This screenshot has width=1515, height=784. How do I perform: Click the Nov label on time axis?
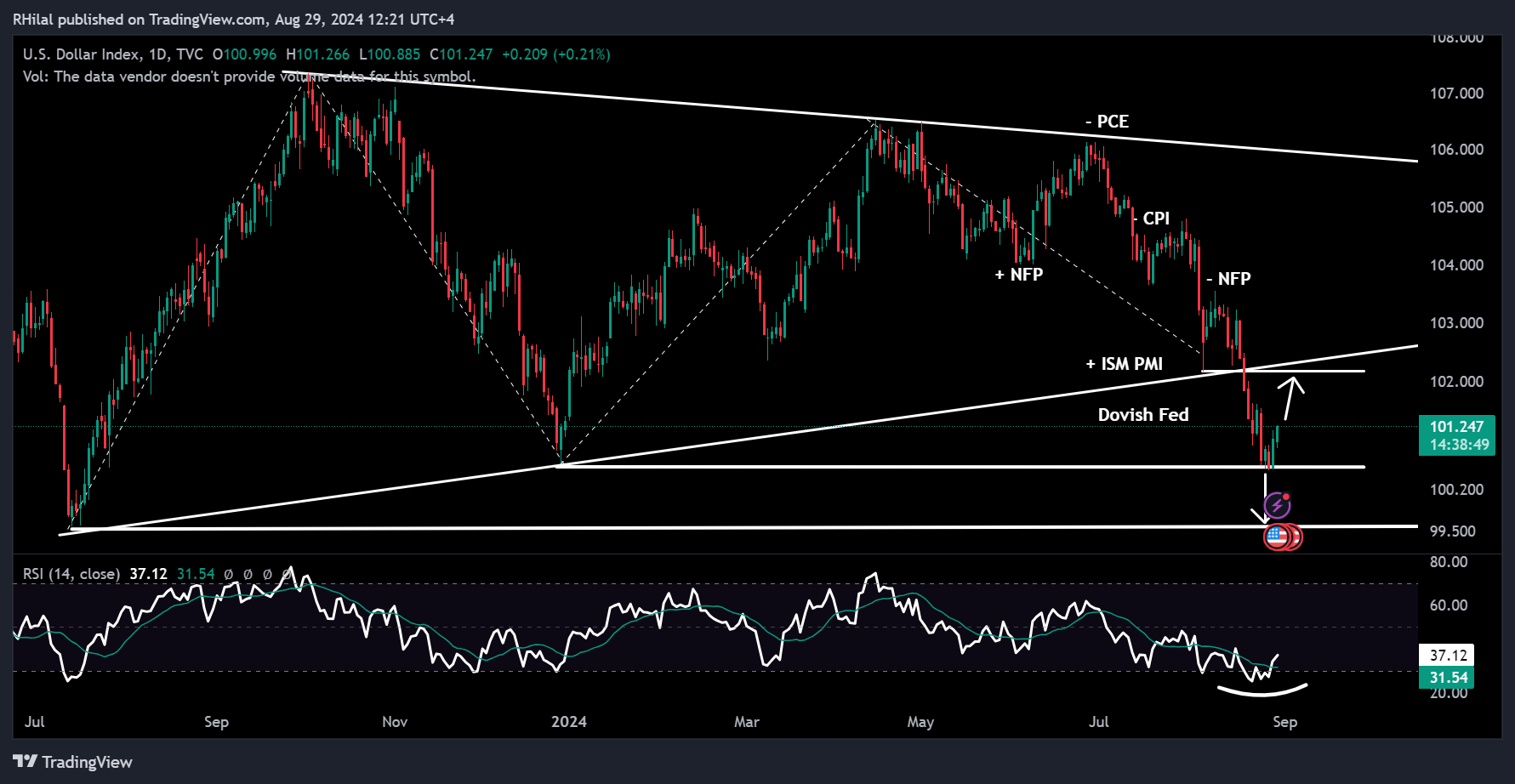click(x=395, y=722)
